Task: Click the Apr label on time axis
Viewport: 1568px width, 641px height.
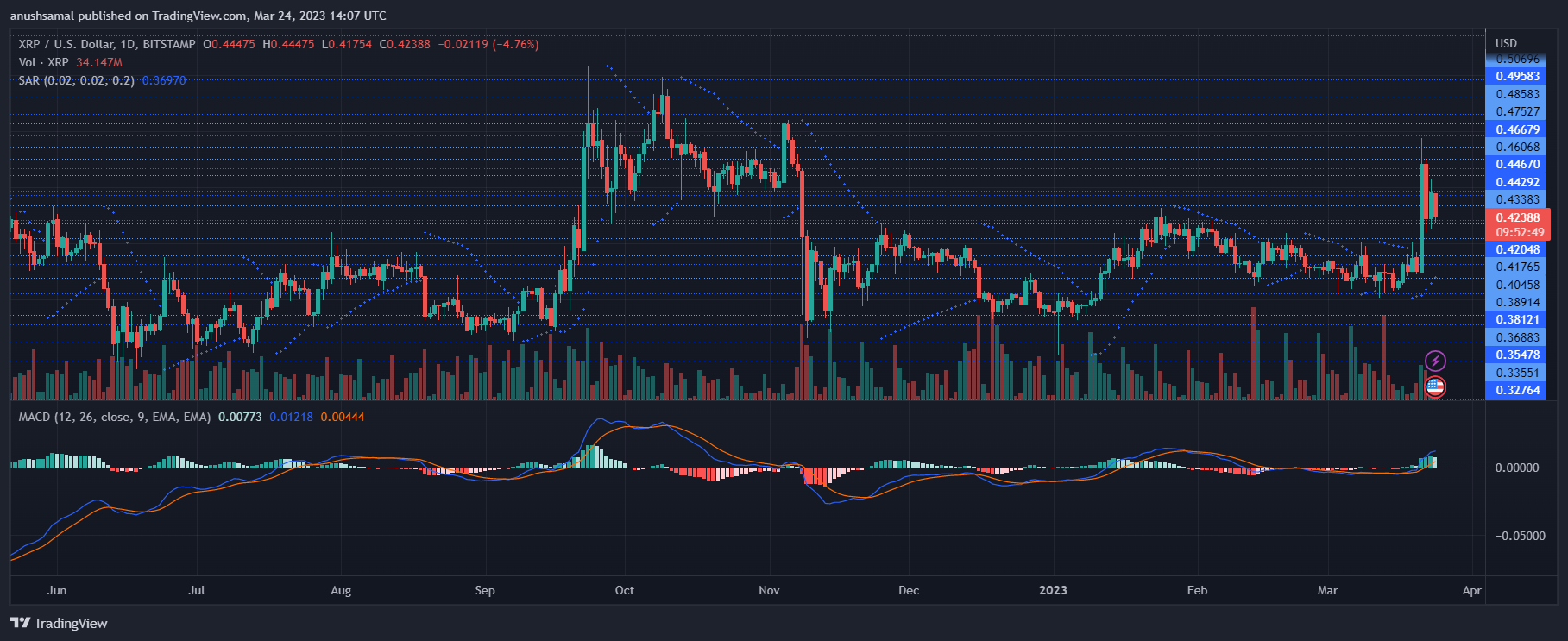Action: tap(1472, 590)
